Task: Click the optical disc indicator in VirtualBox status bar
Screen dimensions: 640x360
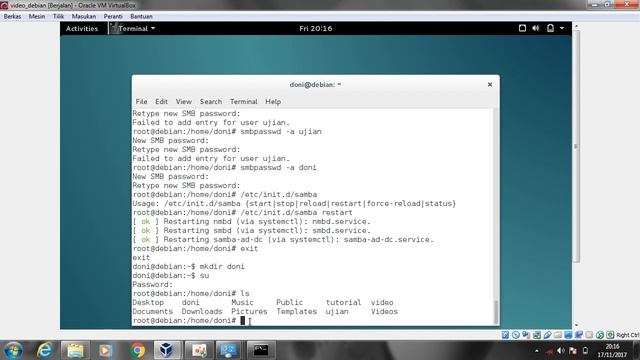Action: [x=516, y=335]
